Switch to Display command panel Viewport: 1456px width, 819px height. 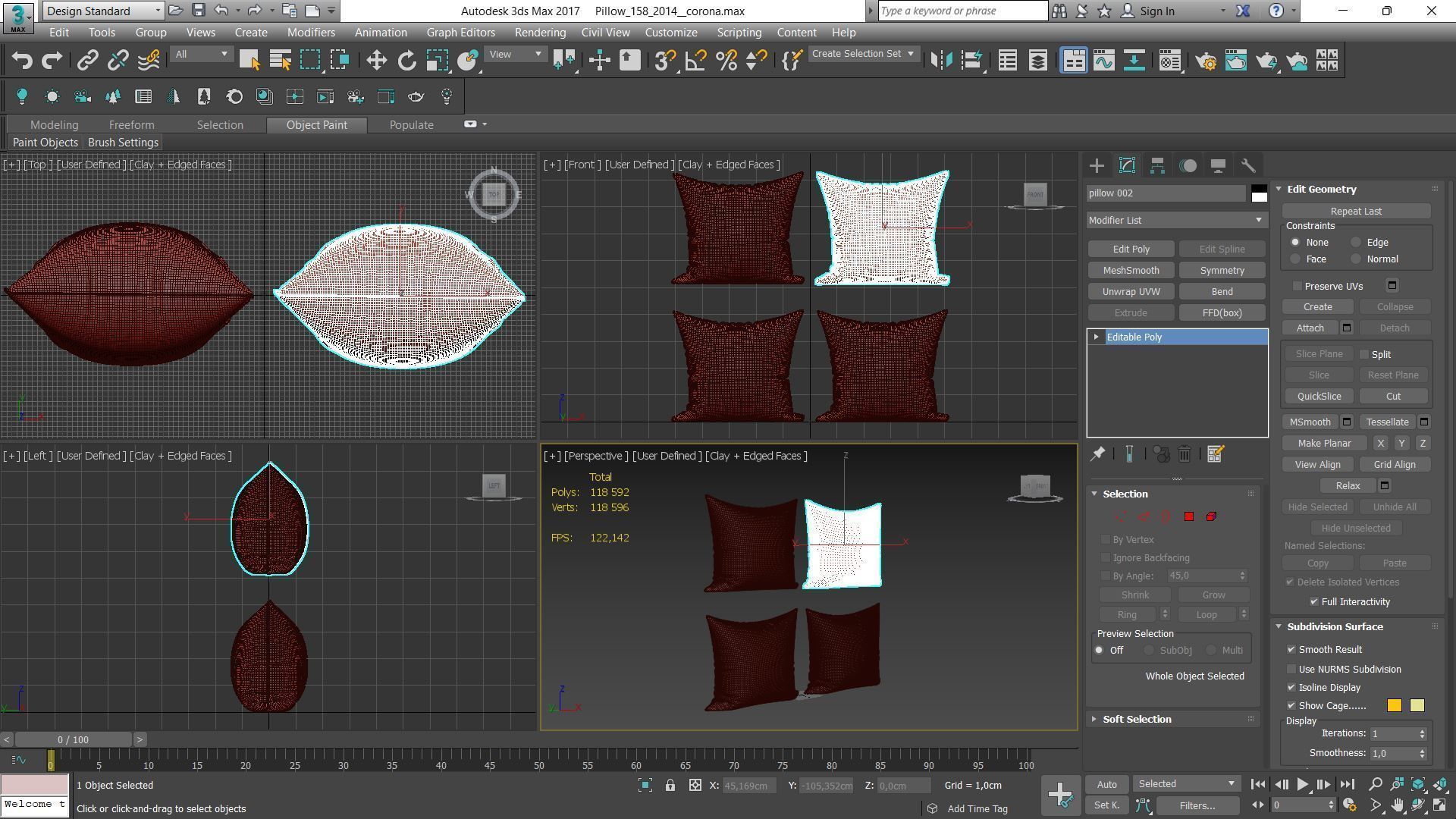[x=1218, y=165]
